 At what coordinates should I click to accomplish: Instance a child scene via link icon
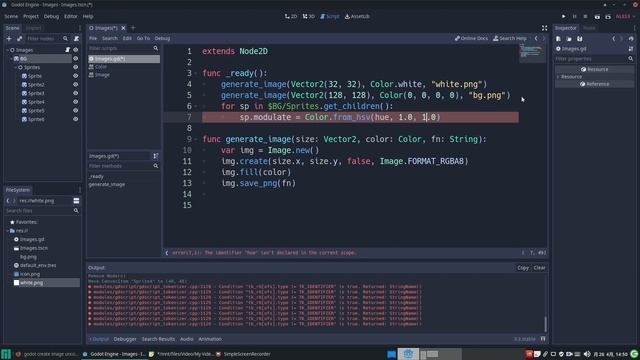[x=20, y=38]
